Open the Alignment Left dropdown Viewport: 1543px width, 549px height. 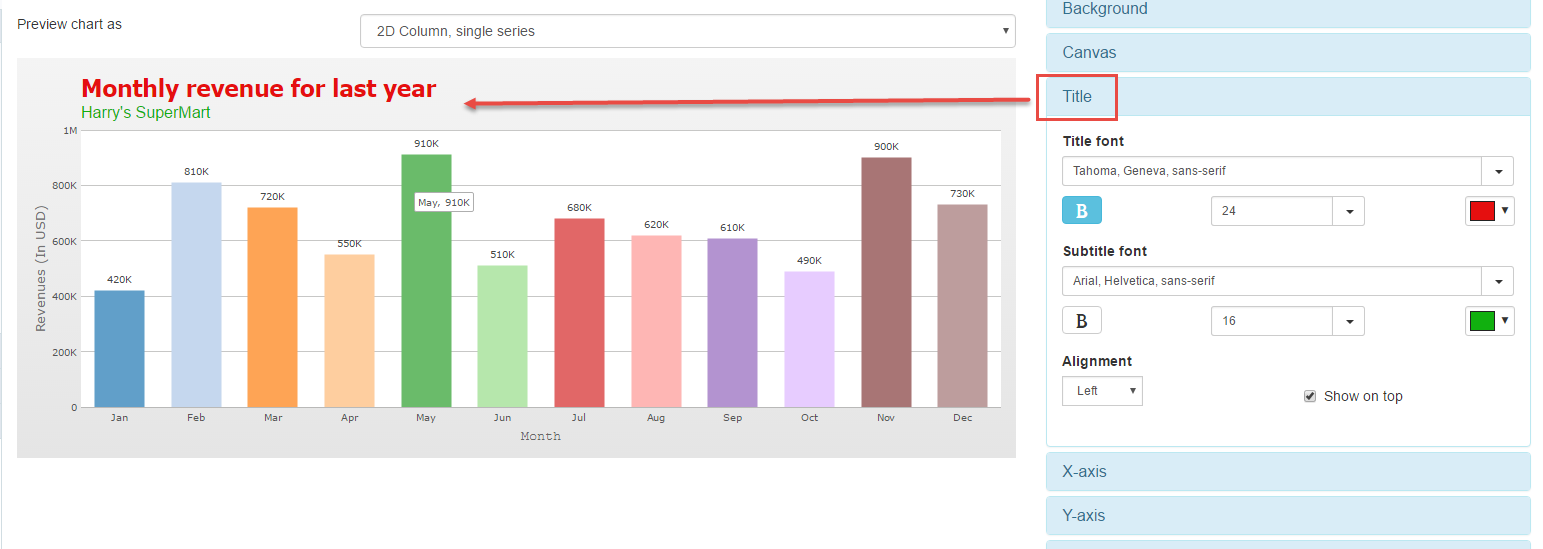click(x=1102, y=391)
